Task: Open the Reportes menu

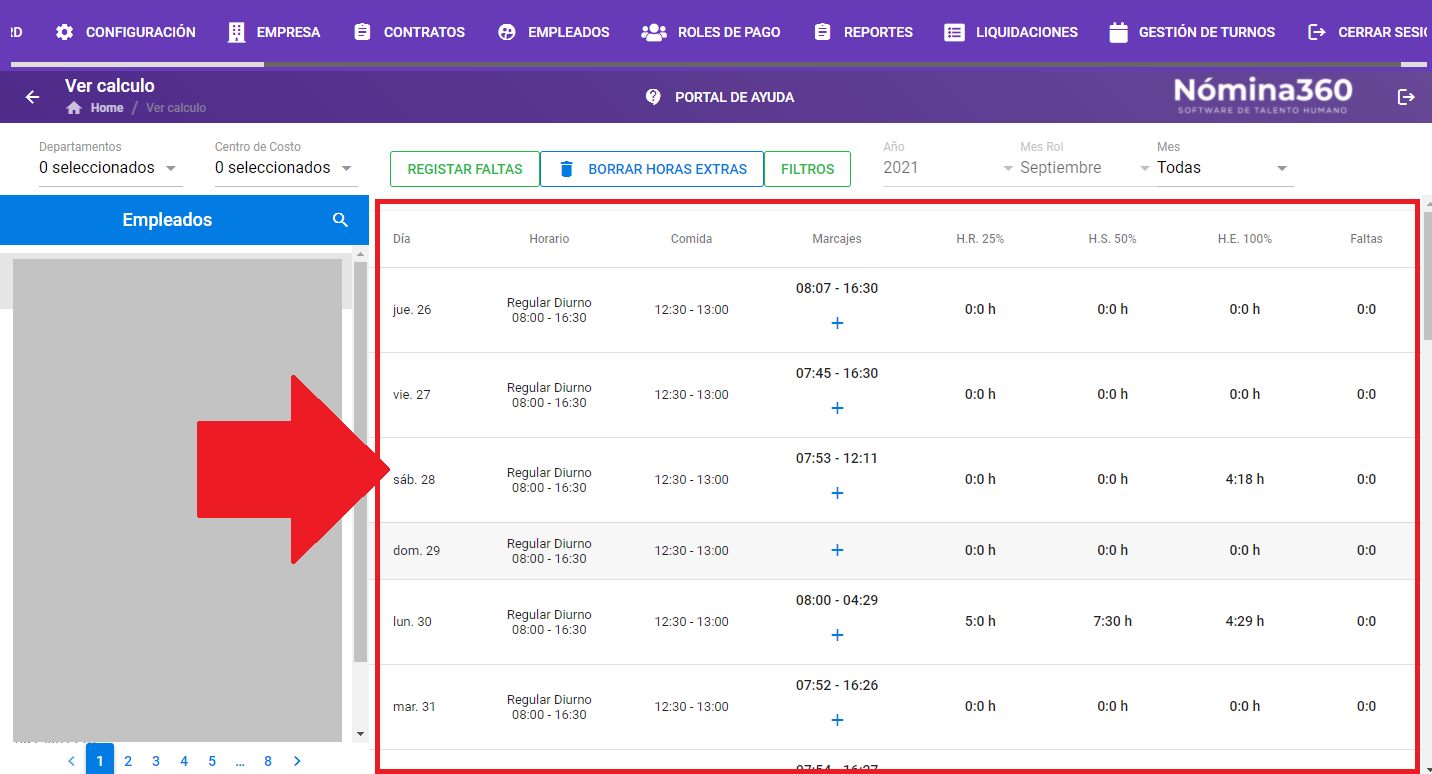Action: point(864,32)
